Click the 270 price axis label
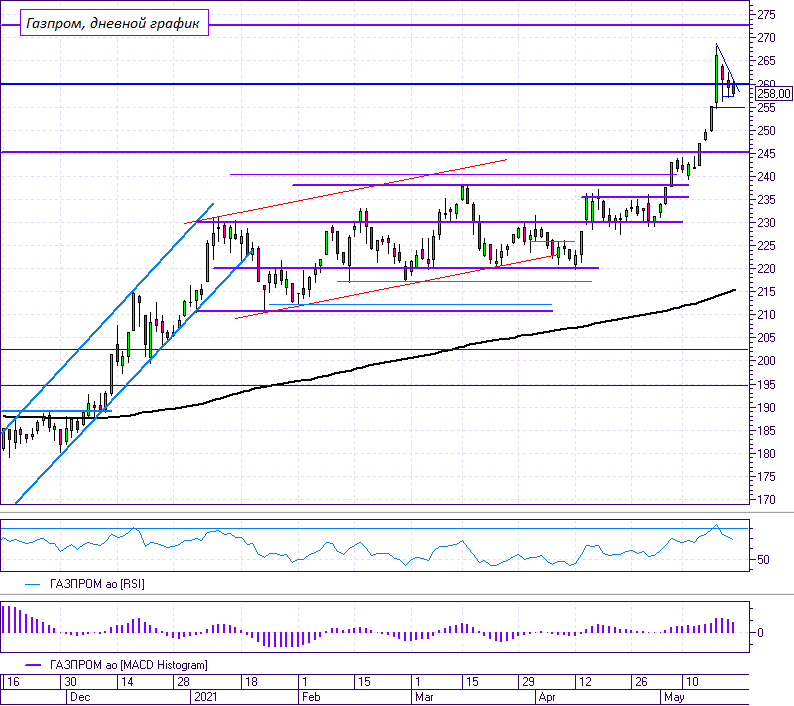794x706 pixels. click(766, 37)
